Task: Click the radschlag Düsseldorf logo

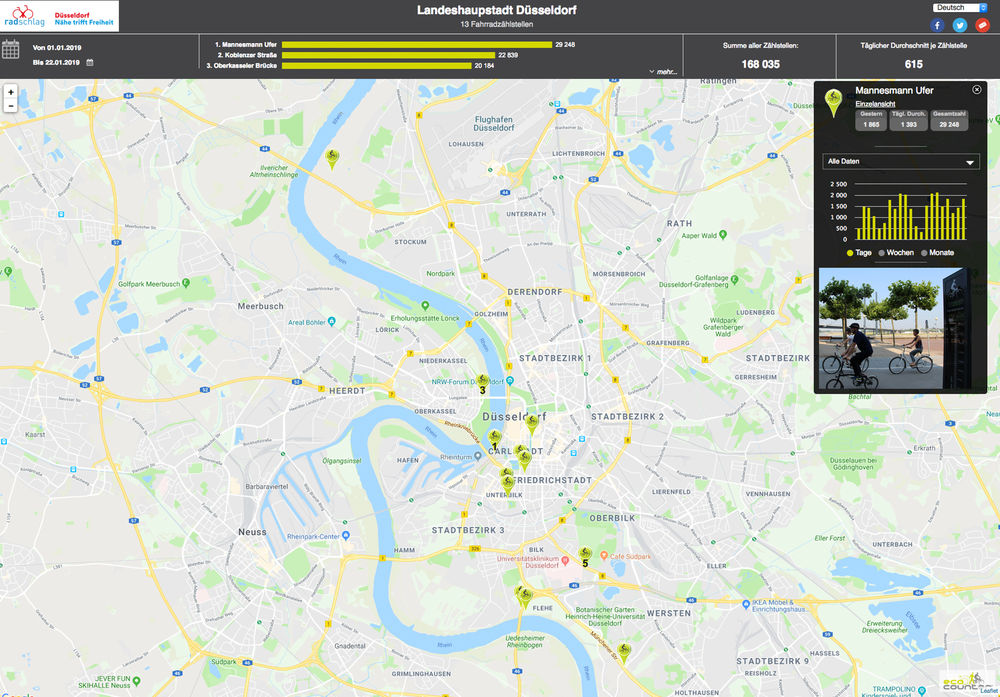Action: pyautogui.click(x=60, y=16)
